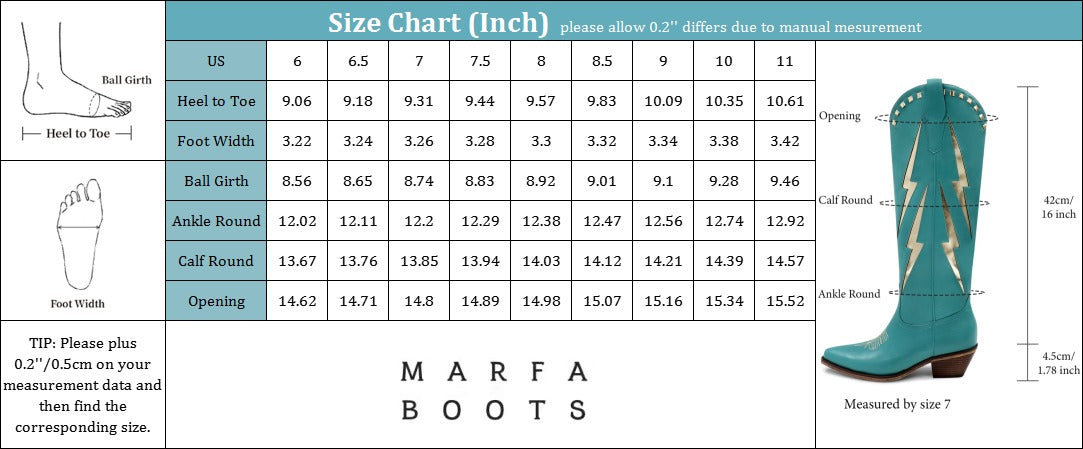The image size is (1083, 449).
Task: Click the foot-sole width illustration
Action: 78,233
